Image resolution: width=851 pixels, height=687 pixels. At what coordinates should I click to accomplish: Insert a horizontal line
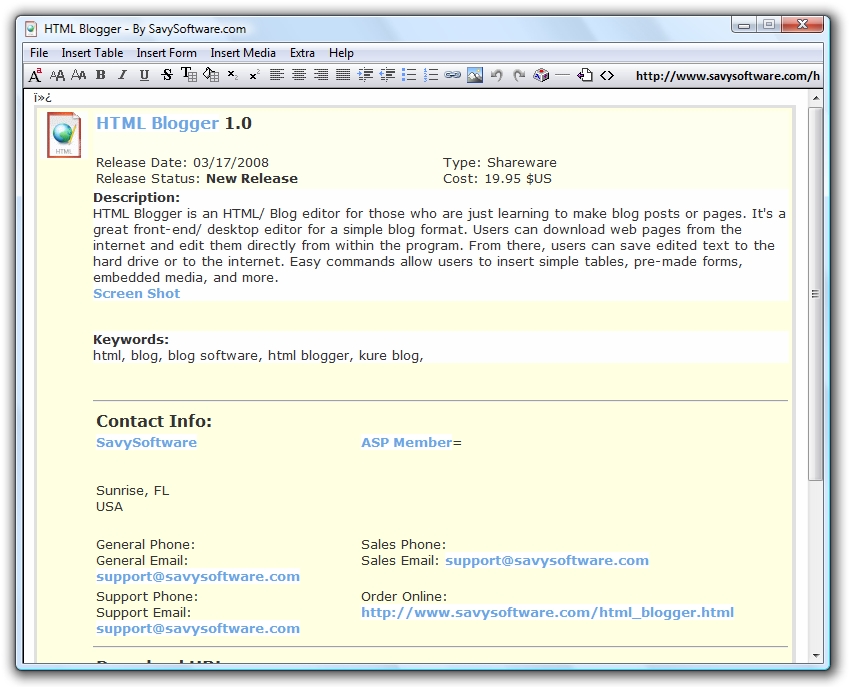563,75
